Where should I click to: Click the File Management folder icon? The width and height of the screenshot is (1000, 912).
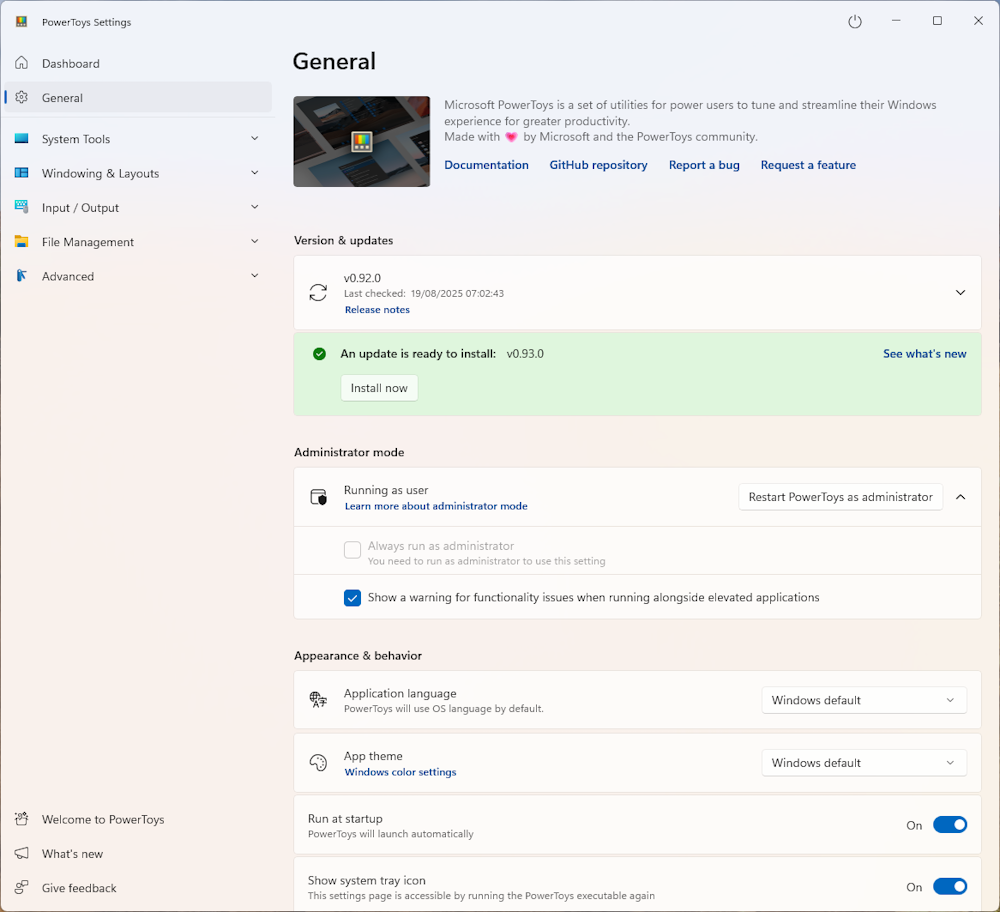(x=22, y=242)
